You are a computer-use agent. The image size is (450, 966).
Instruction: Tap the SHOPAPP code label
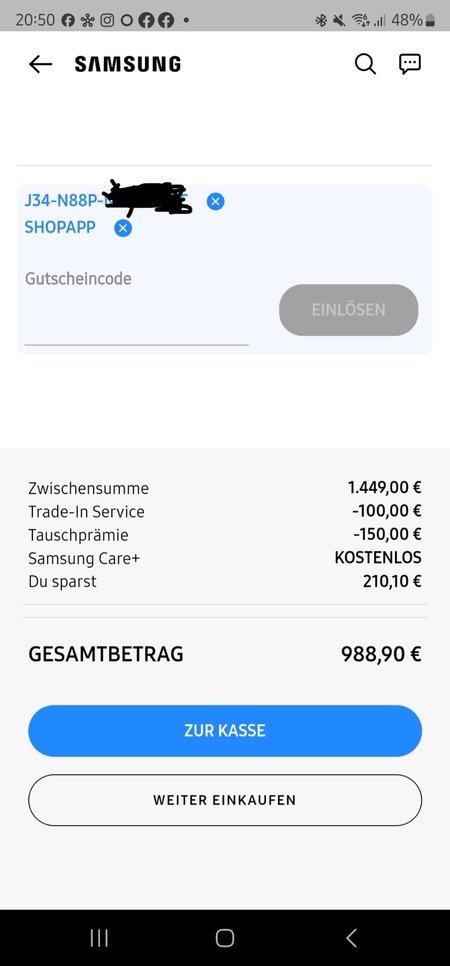click(x=60, y=227)
